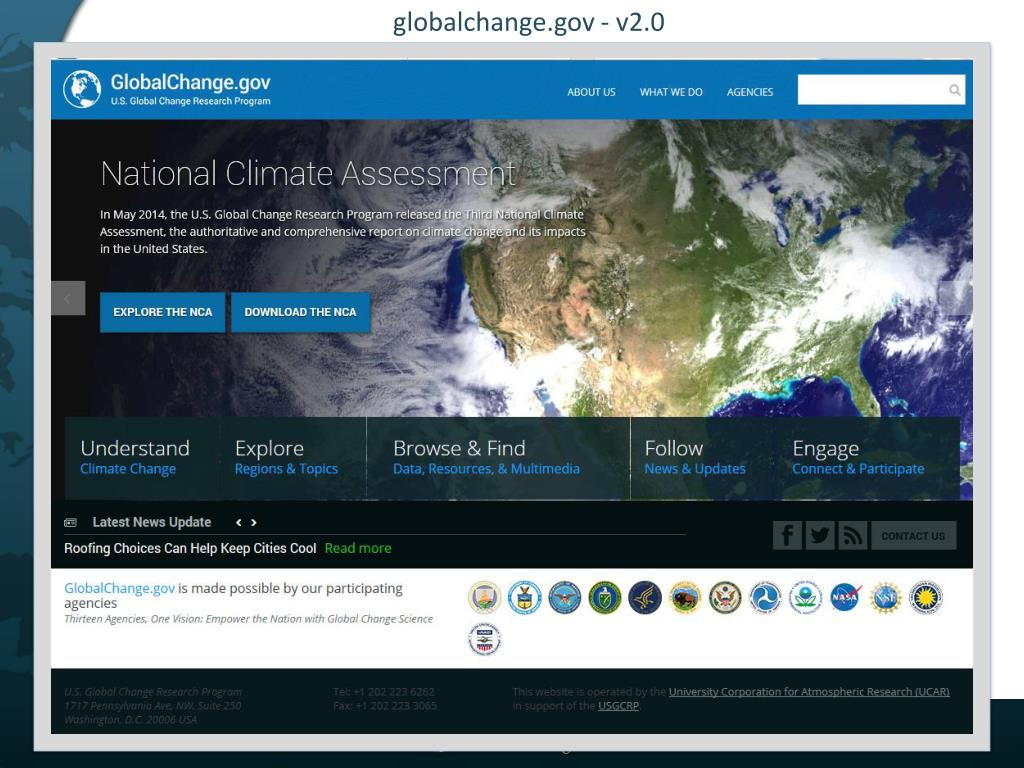Screen dimensions: 1024x768
Task: Open the Facebook page icon
Action: (x=788, y=536)
